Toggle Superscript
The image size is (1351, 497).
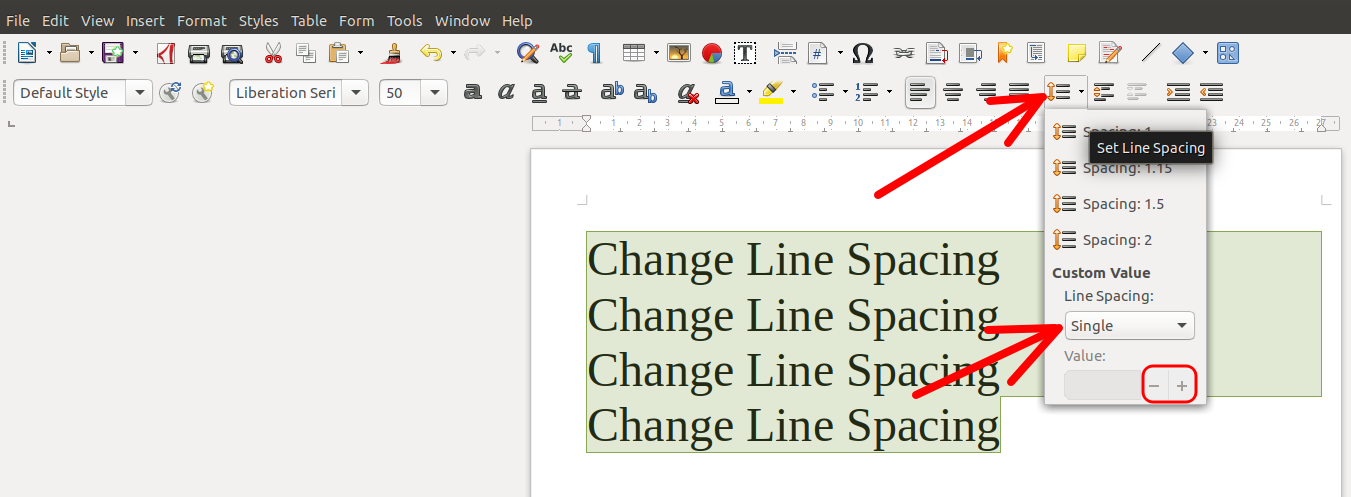[x=612, y=92]
